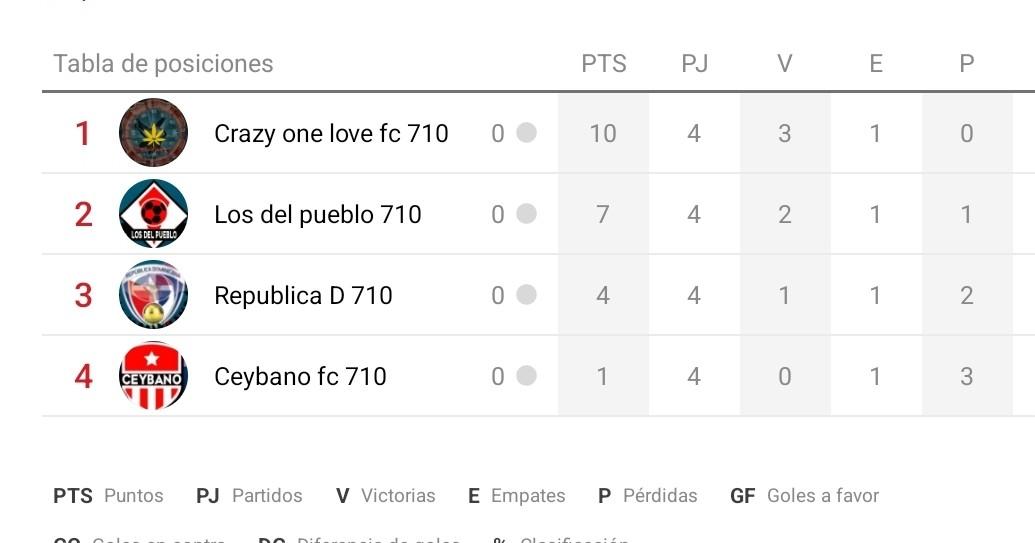Select the Republica D 710 team name

[303, 295]
